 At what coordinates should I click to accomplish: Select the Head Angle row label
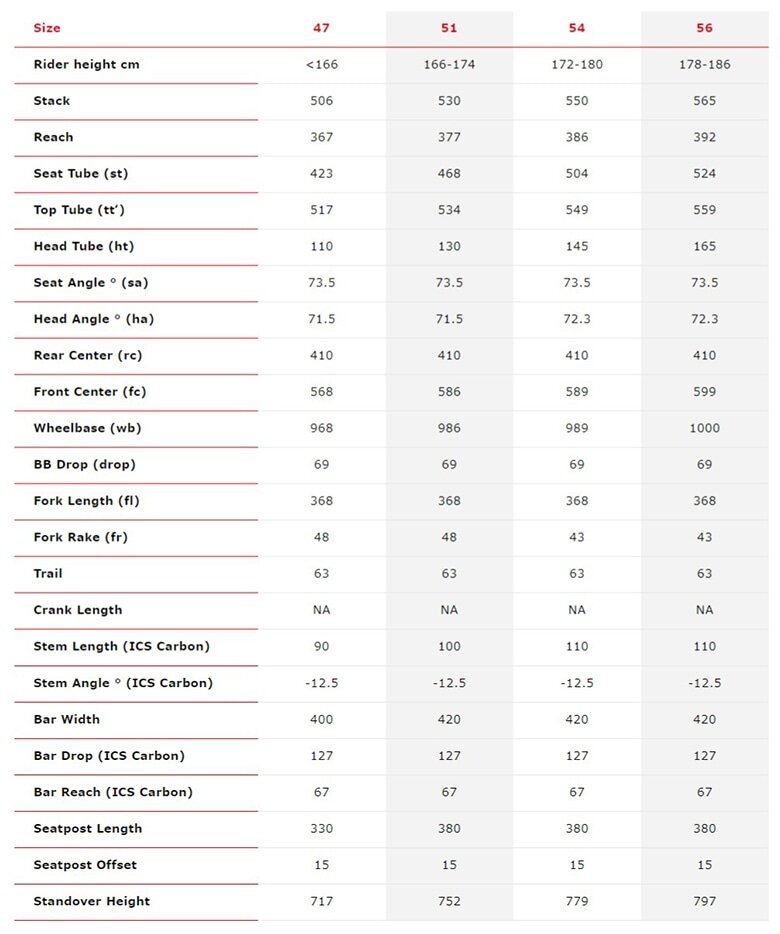91,319
